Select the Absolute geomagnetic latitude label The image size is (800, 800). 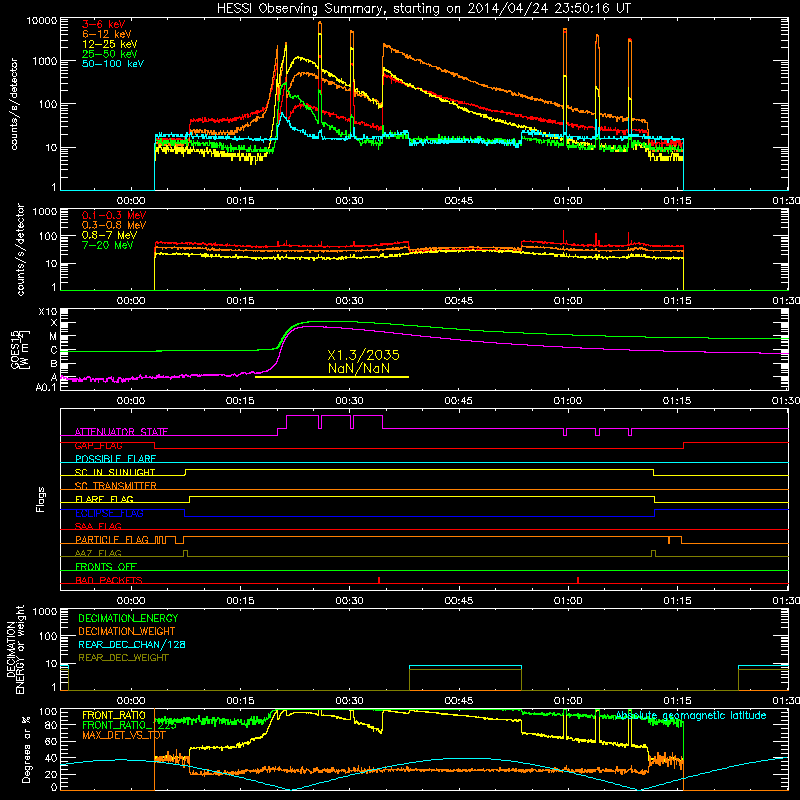(691, 715)
